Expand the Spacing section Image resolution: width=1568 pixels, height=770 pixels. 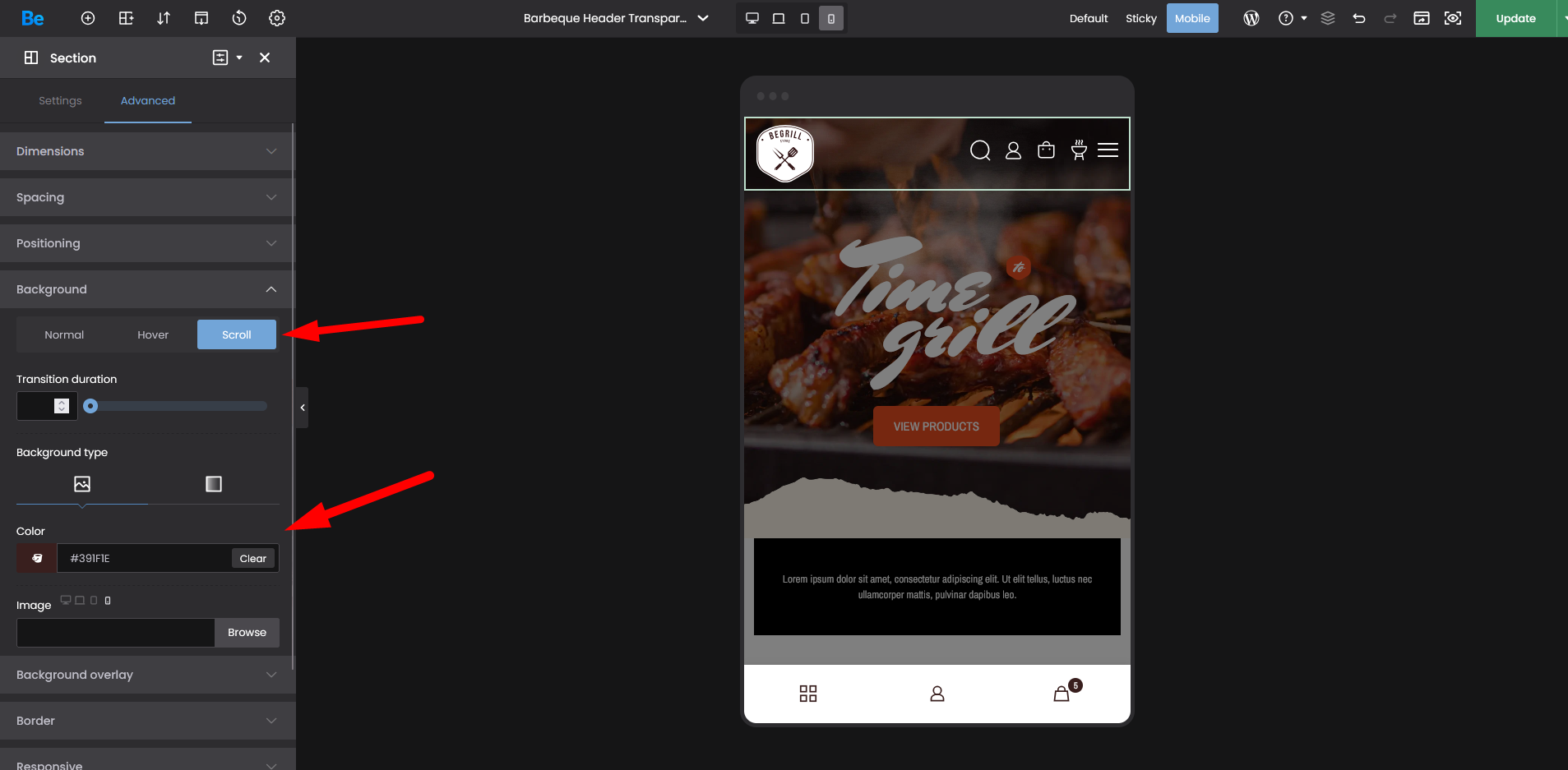tap(146, 197)
